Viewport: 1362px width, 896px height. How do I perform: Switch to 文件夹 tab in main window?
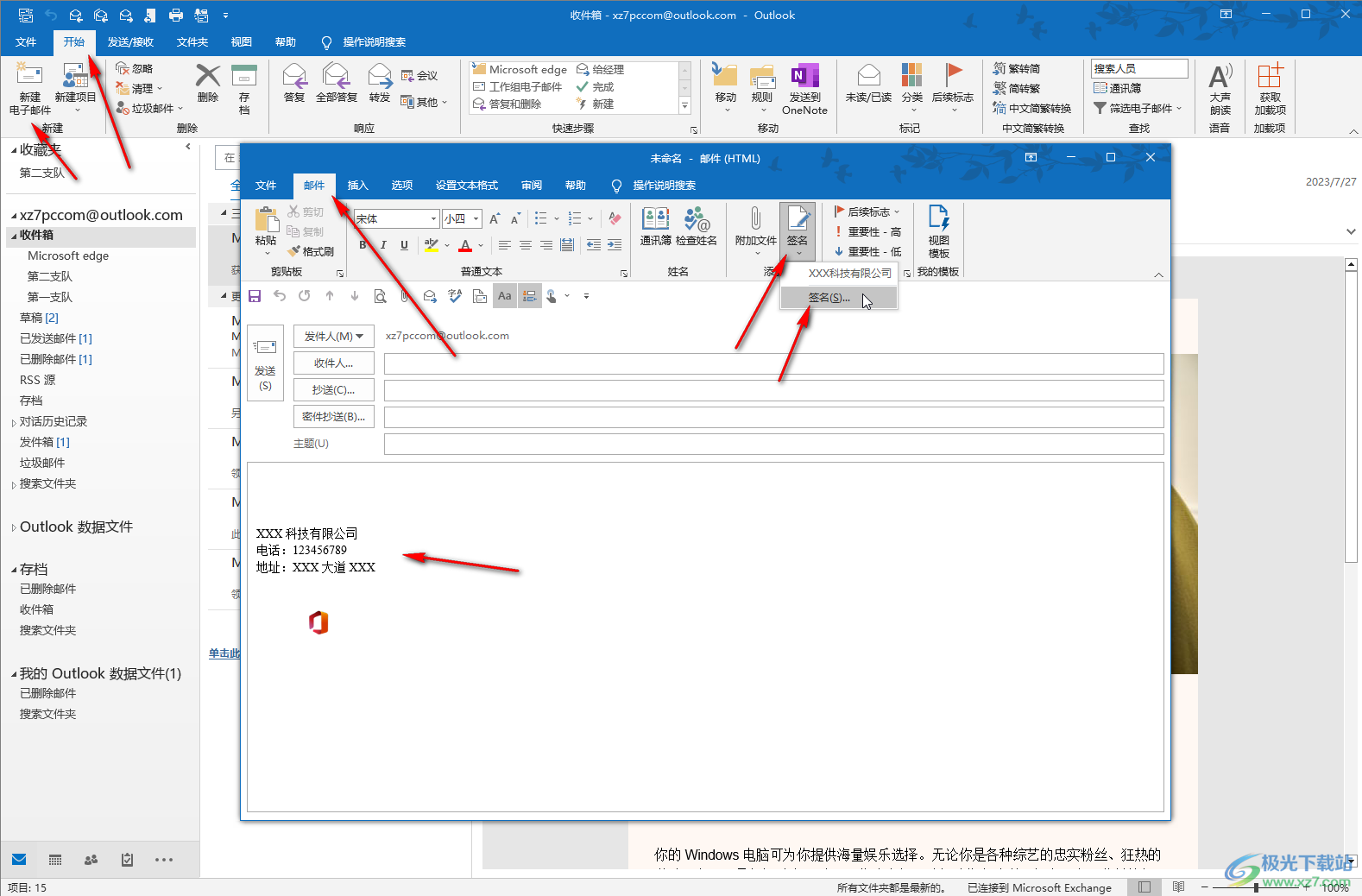(x=192, y=41)
